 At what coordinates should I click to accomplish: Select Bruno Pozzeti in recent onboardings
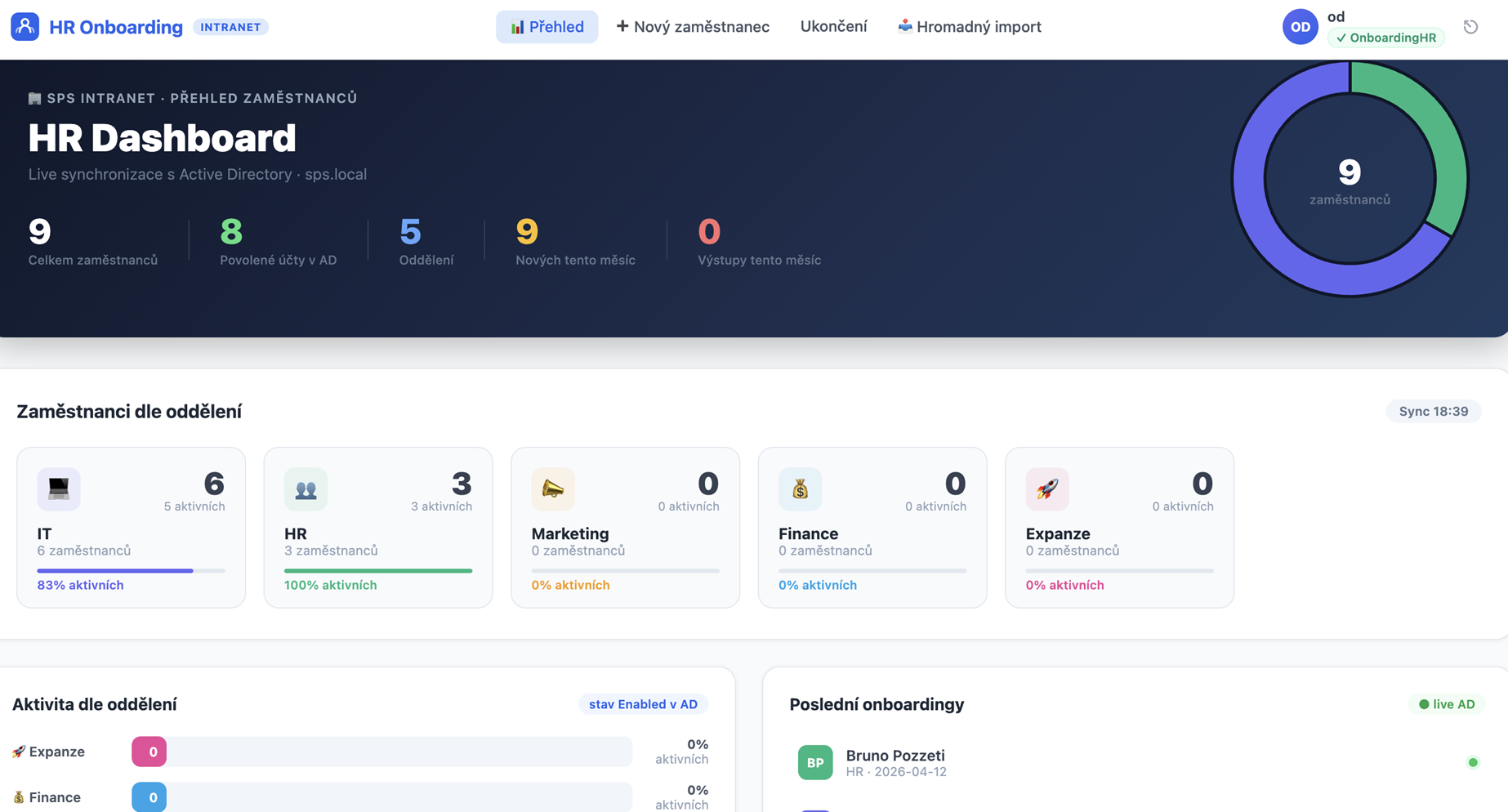coord(1136,762)
